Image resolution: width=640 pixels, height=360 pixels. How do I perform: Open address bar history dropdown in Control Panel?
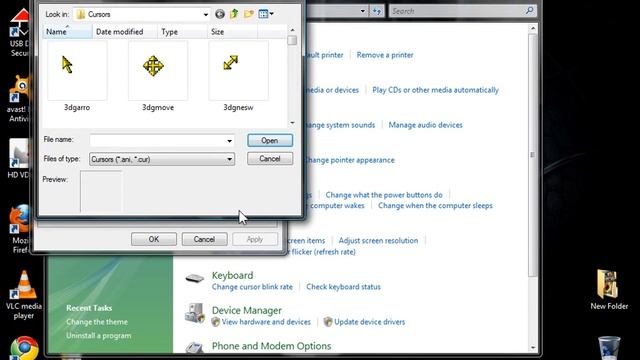pyautogui.click(x=362, y=11)
